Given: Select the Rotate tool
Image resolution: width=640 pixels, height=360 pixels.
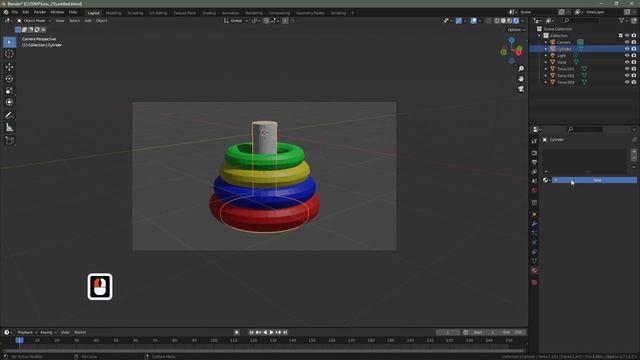Looking at the screenshot, I should [9, 78].
